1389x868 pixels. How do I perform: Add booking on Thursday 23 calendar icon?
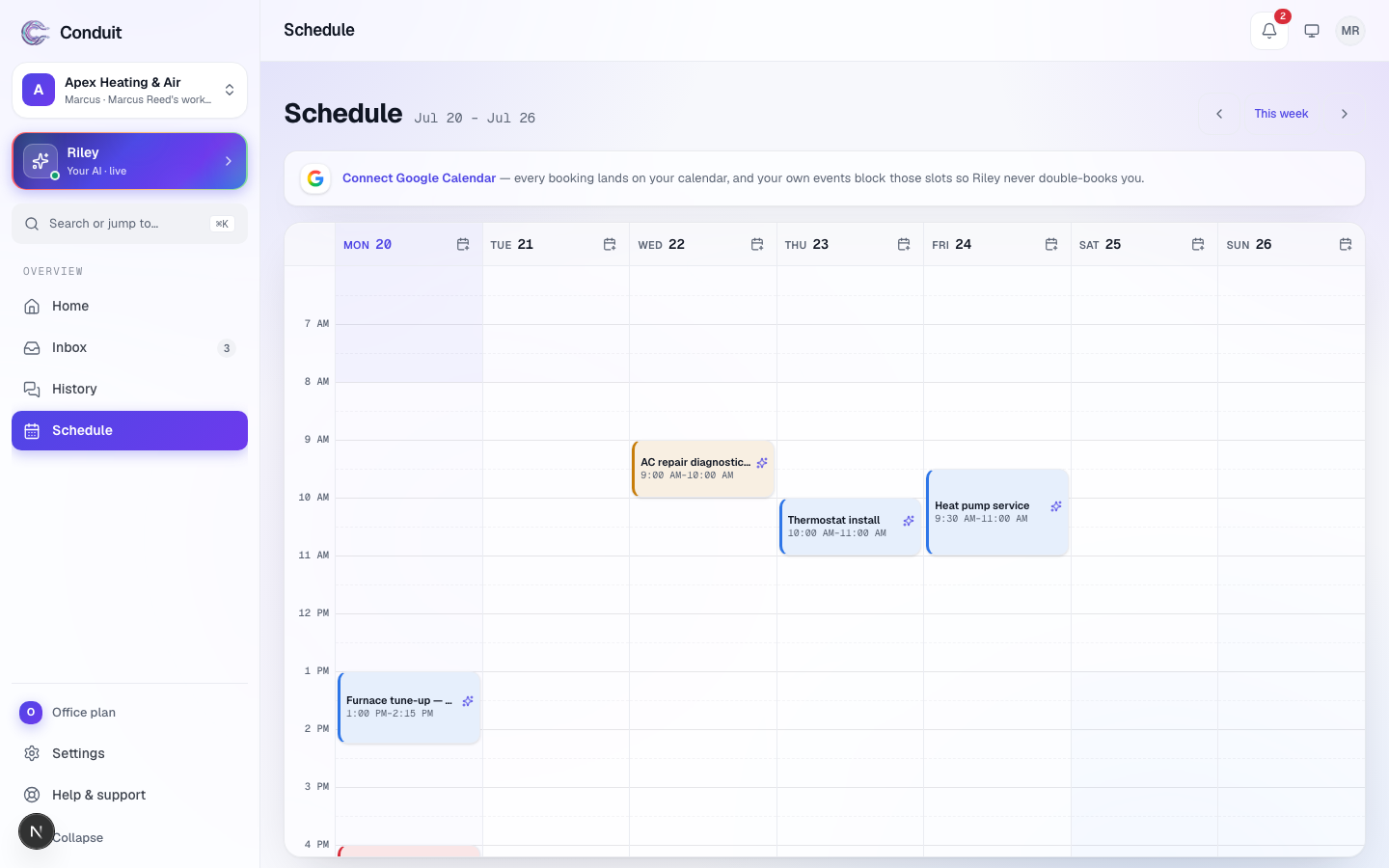click(904, 245)
